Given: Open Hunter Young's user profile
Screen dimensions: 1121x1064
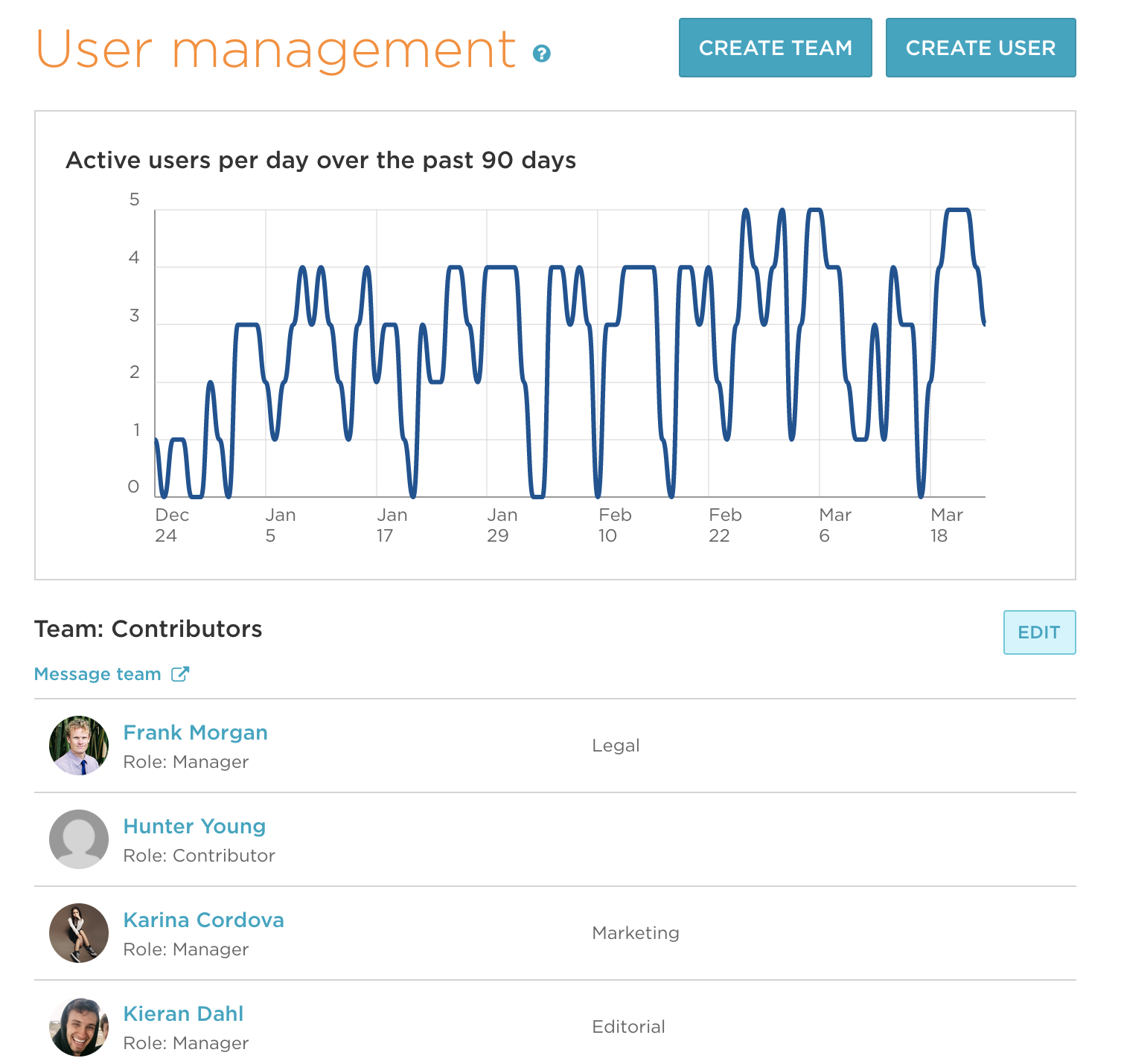Looking at the screenshot, I should coord(194,826).
